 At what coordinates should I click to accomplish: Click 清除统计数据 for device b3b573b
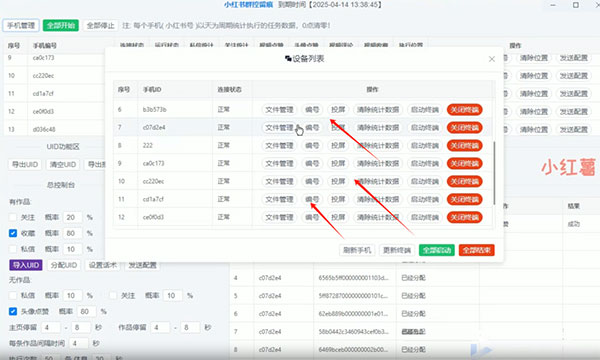coord(378,110)
